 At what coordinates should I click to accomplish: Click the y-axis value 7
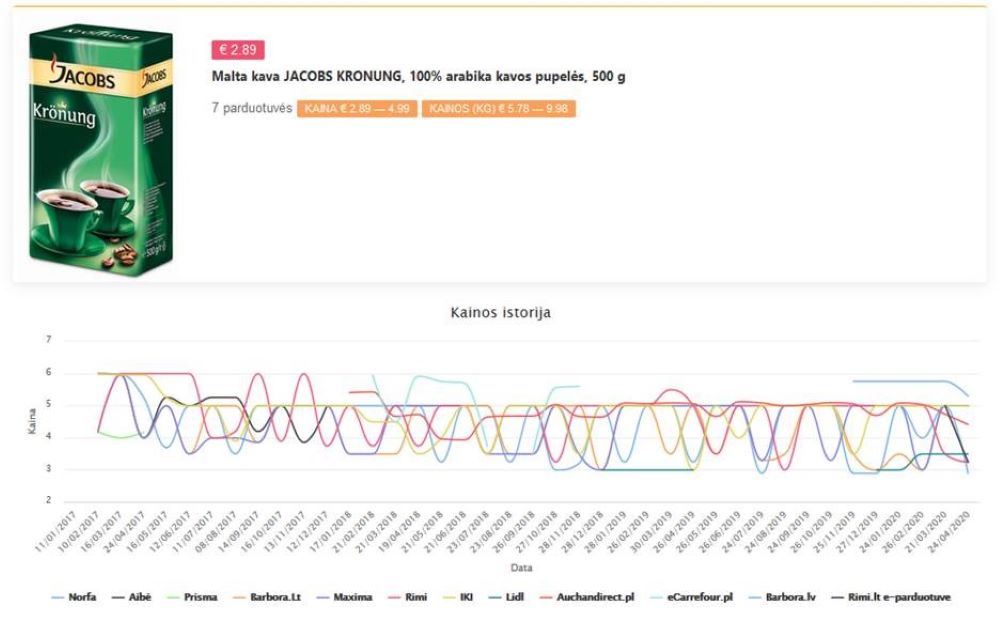pyautogui.click(x=48, y=340)
